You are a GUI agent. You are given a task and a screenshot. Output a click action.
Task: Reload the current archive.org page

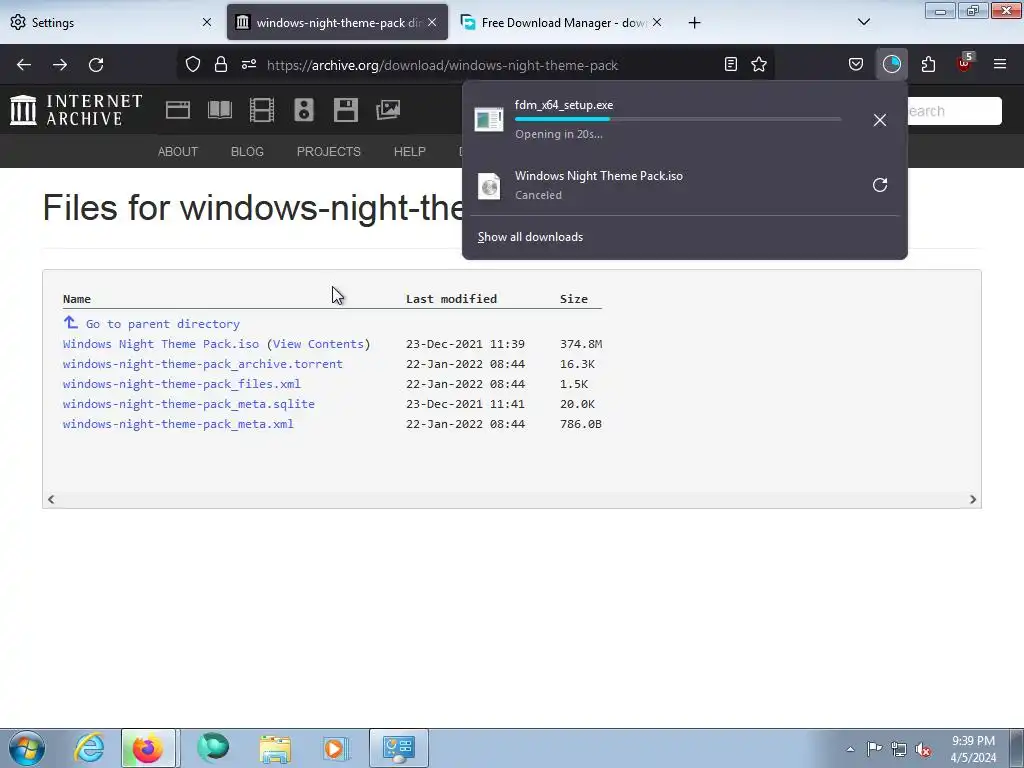point(96,65)
